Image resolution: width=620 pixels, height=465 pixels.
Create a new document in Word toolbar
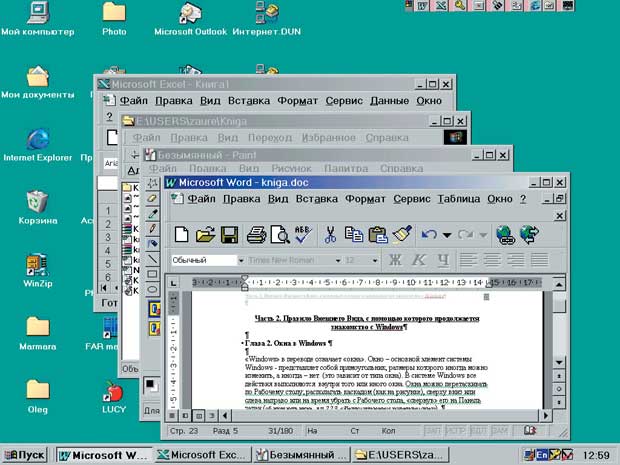coord(181,234)
